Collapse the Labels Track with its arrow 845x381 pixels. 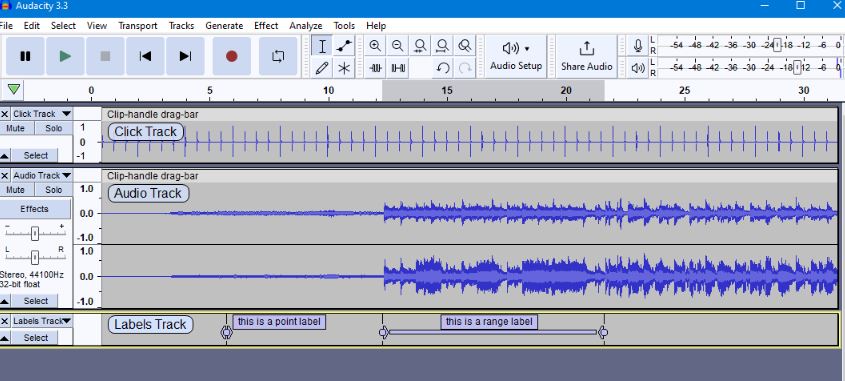[x=4, y=338]
